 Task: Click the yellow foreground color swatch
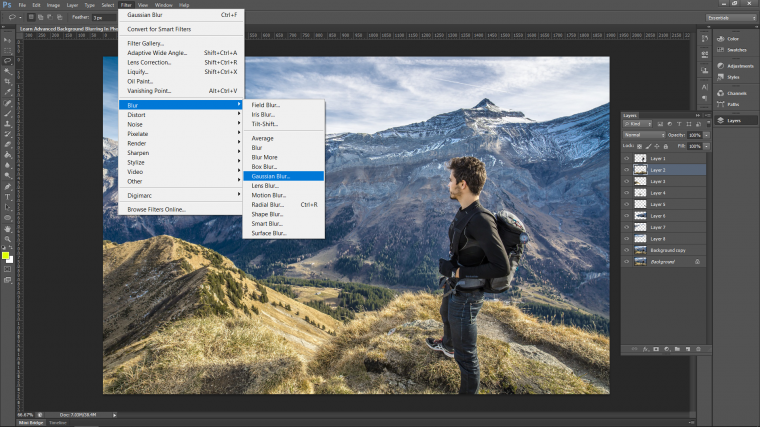5,255
